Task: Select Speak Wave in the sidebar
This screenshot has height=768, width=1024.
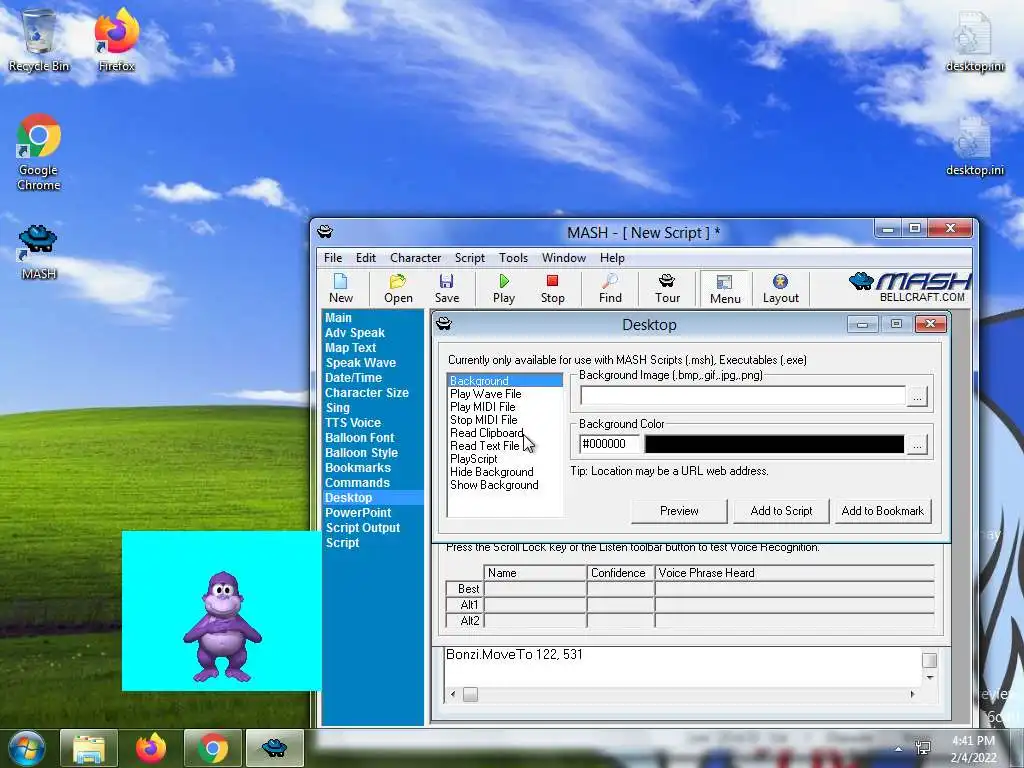Action: click(x=360, y=363)
